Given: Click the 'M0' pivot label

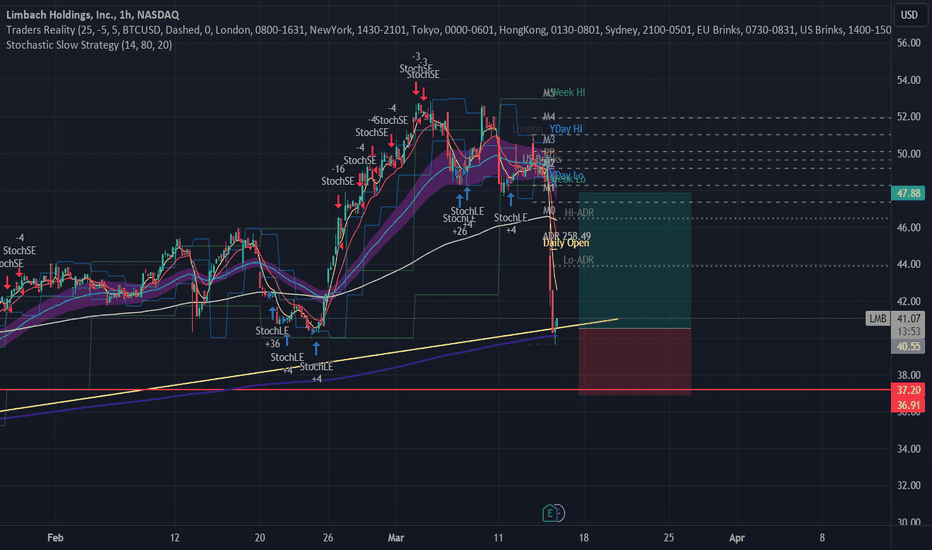Looking at the screenshot, I should tap(549, 210).
